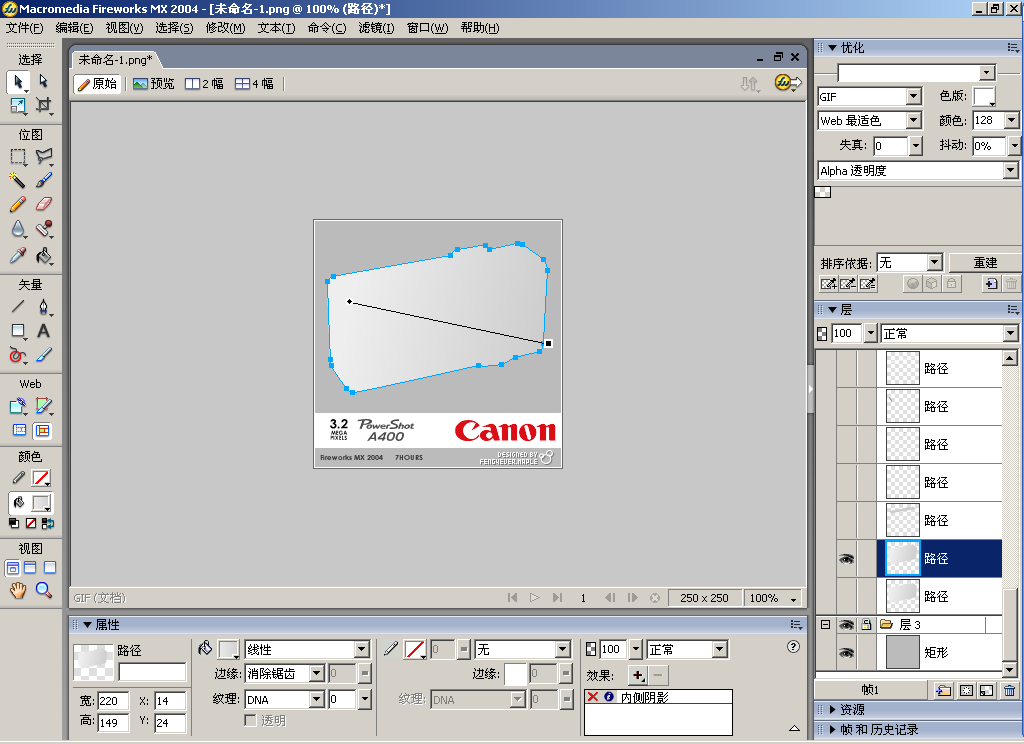Pick the Pencil tool
The image size is (1024, 744).
(x=18, y=204)
